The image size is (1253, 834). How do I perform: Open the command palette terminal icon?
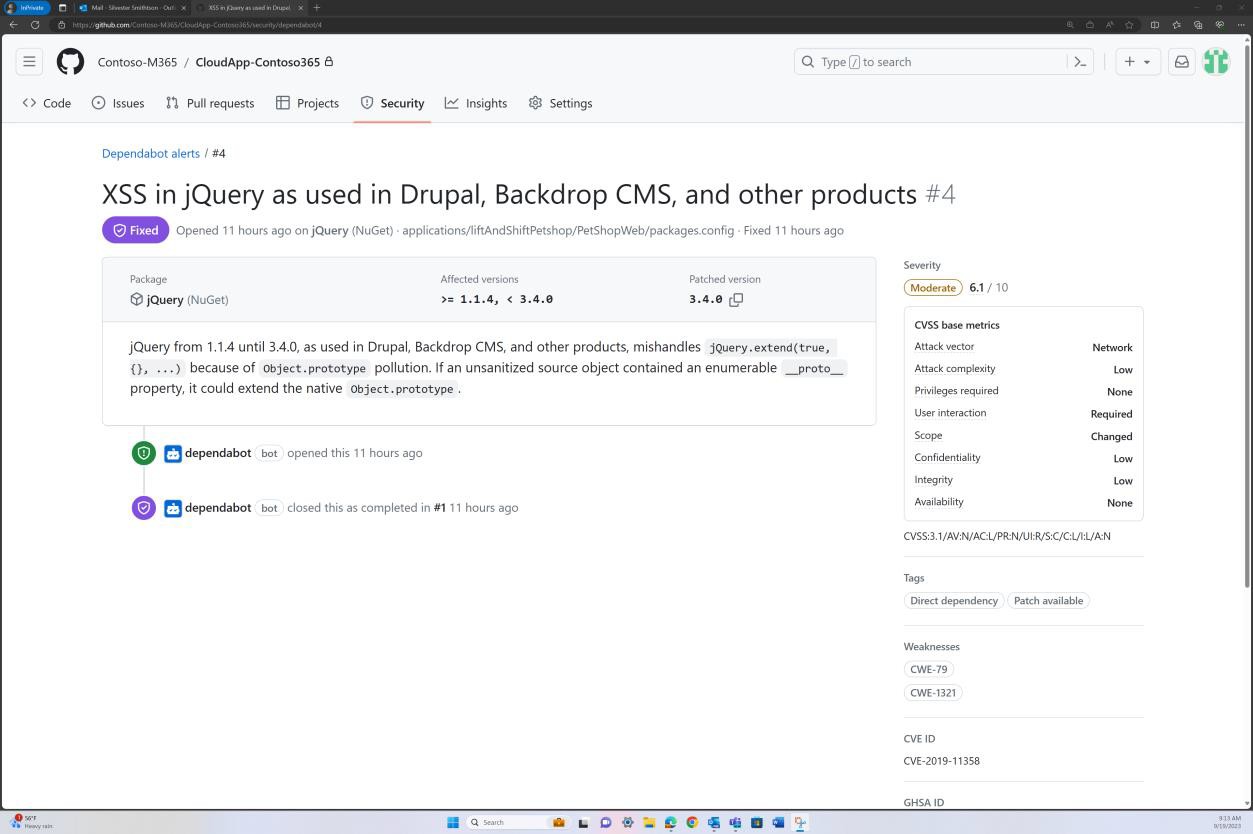point(1080,61)
